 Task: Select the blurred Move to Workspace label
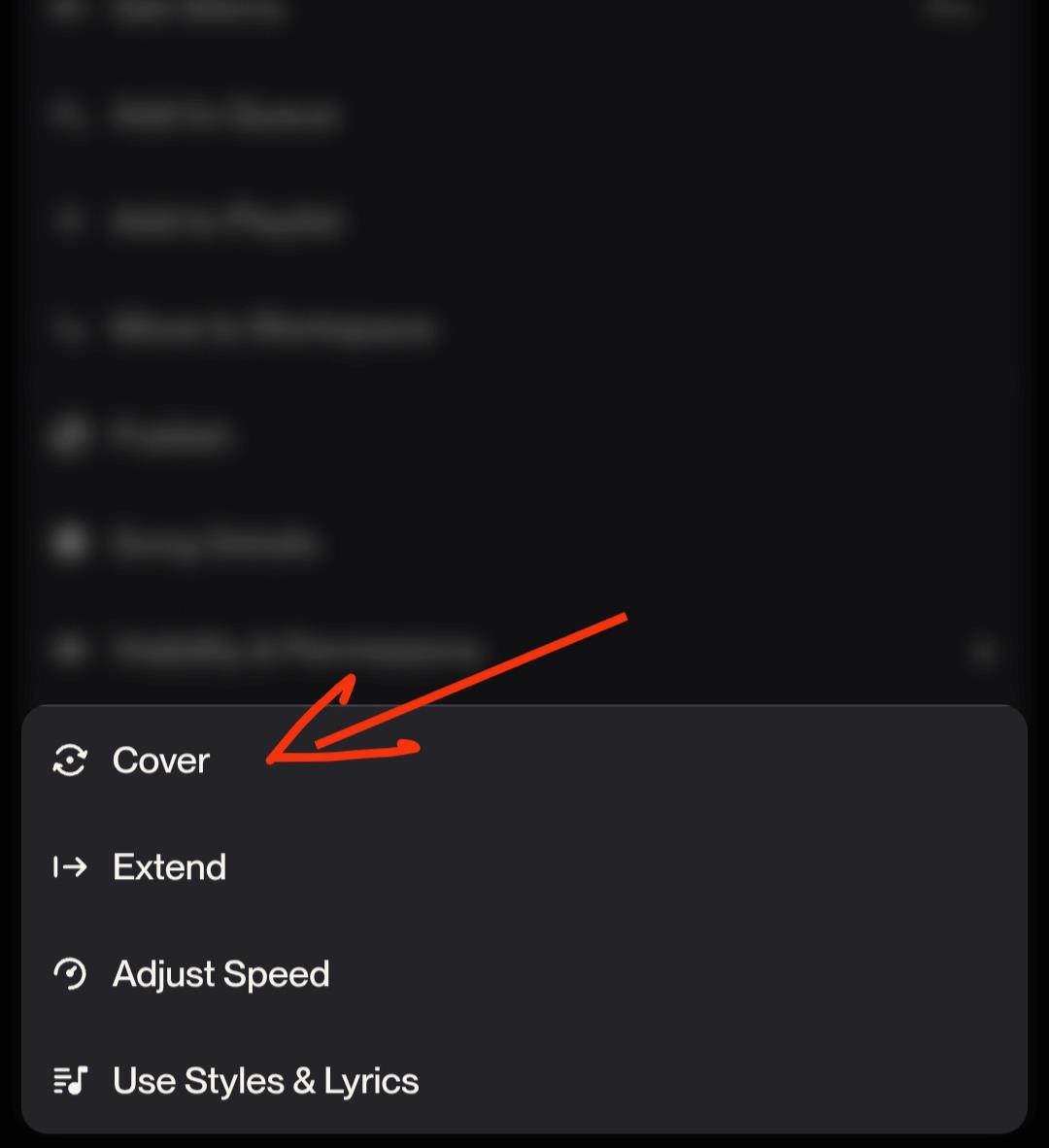click(272, 328)
